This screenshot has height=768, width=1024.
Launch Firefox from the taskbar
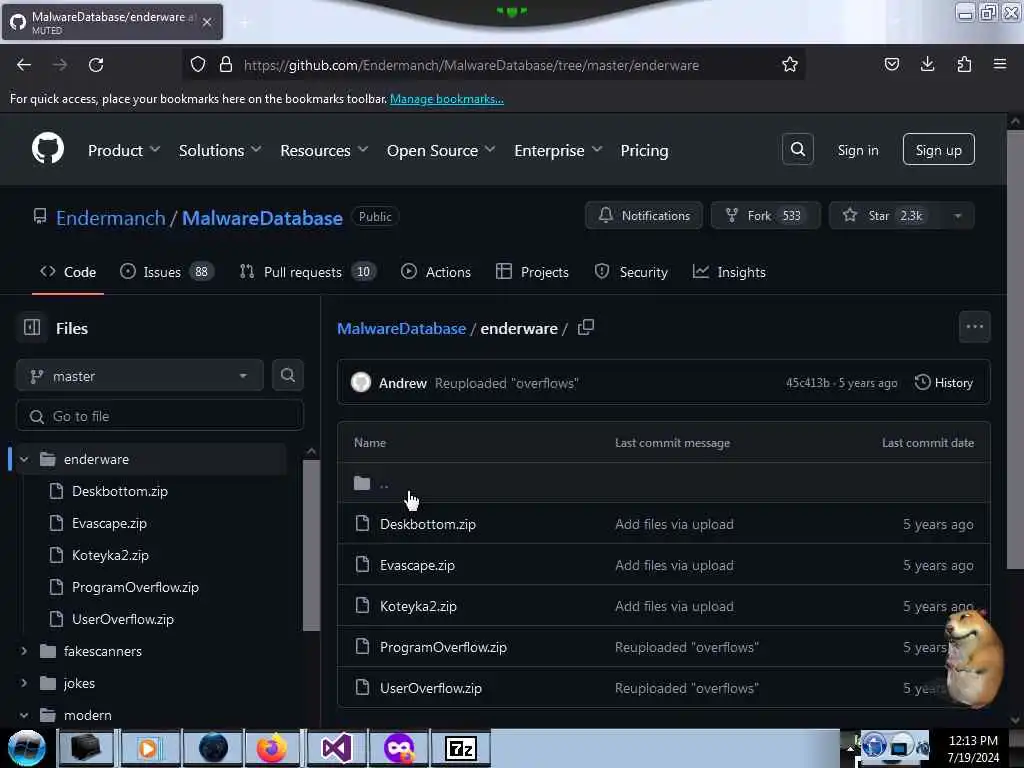272,748
